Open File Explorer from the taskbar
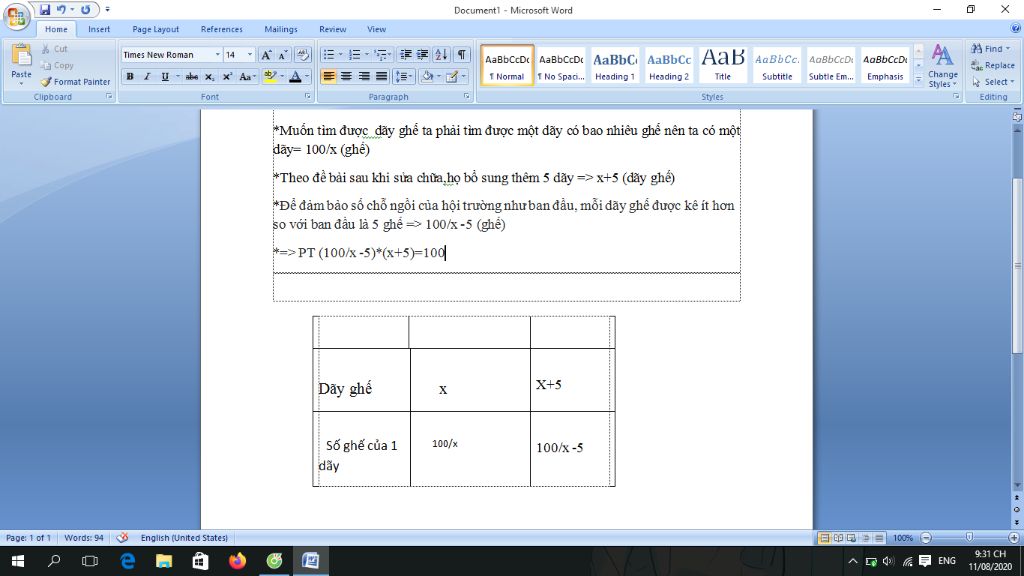1024x576 pixels. pyautogui.click(x=164, y=561)
